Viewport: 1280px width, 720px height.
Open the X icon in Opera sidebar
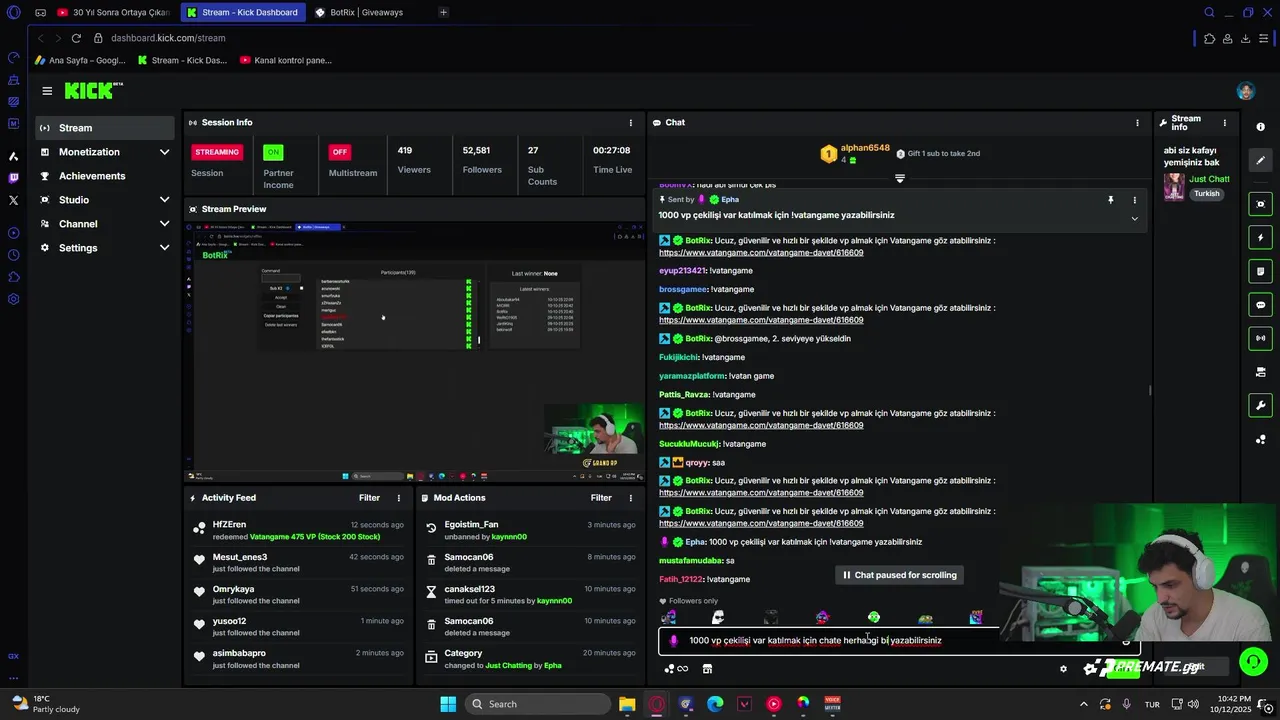click(x=13, y=200)
